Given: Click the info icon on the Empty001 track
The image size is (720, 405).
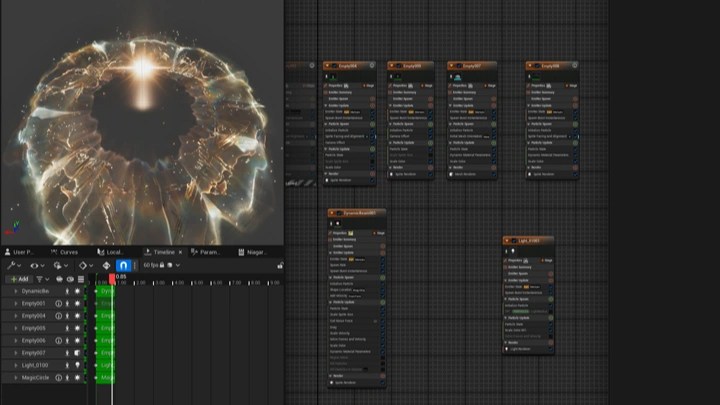Looking at the screenshot, I should [58, 303].
